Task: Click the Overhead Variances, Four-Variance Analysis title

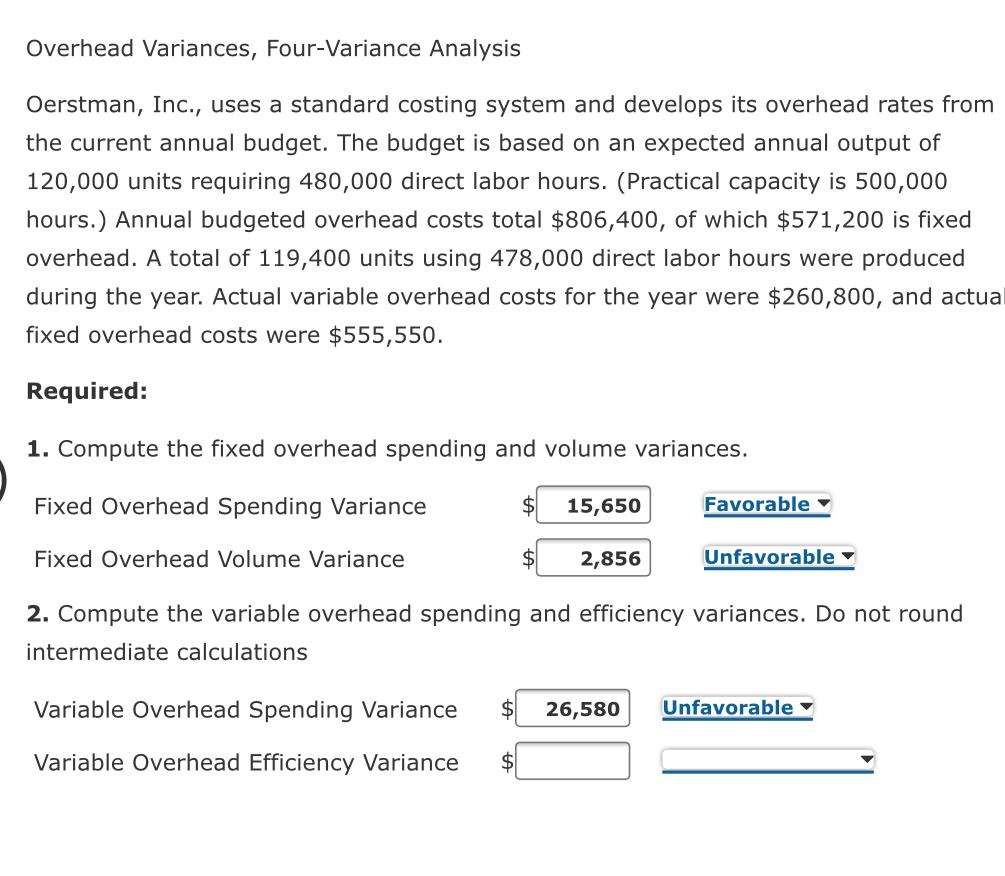Action: [273, 48]
